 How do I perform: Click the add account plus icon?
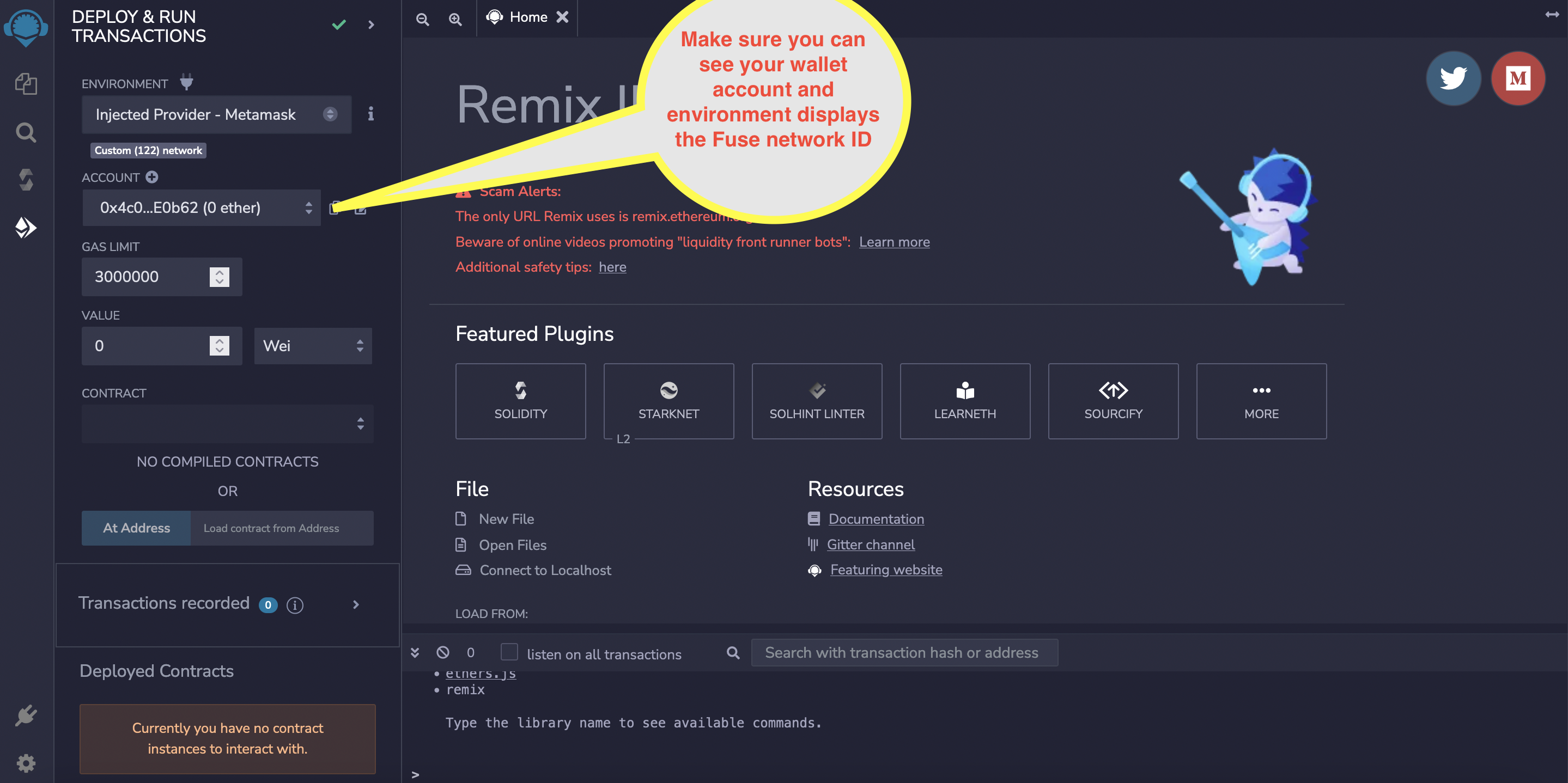(151, 177)
